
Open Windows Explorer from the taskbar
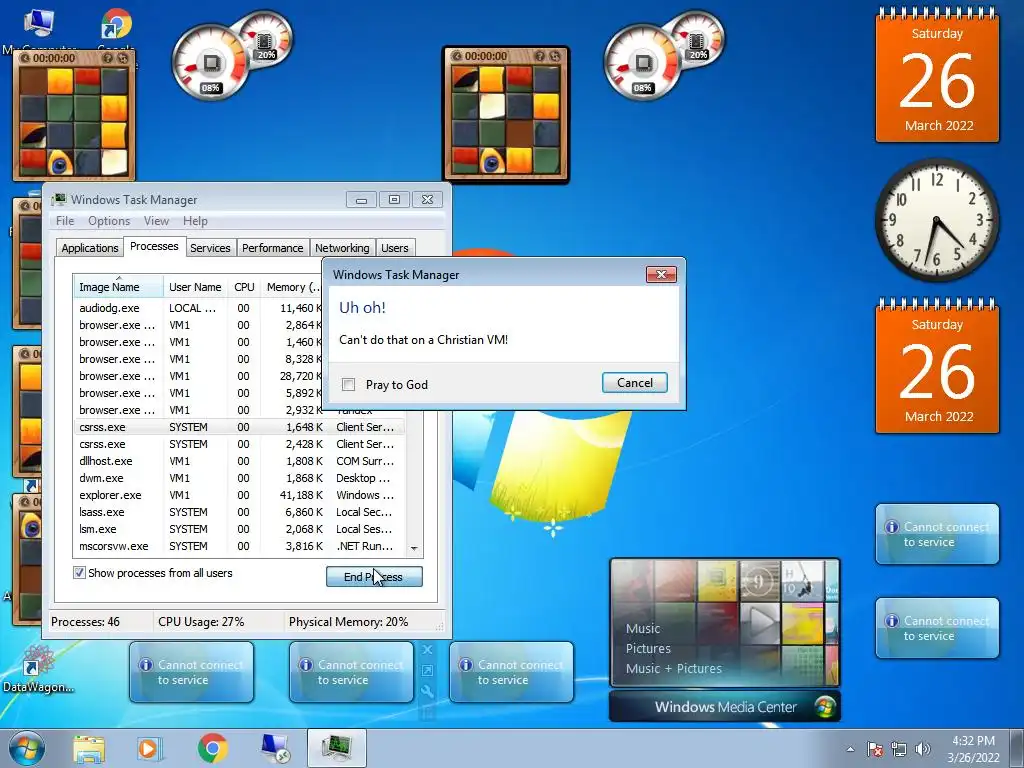89,748
